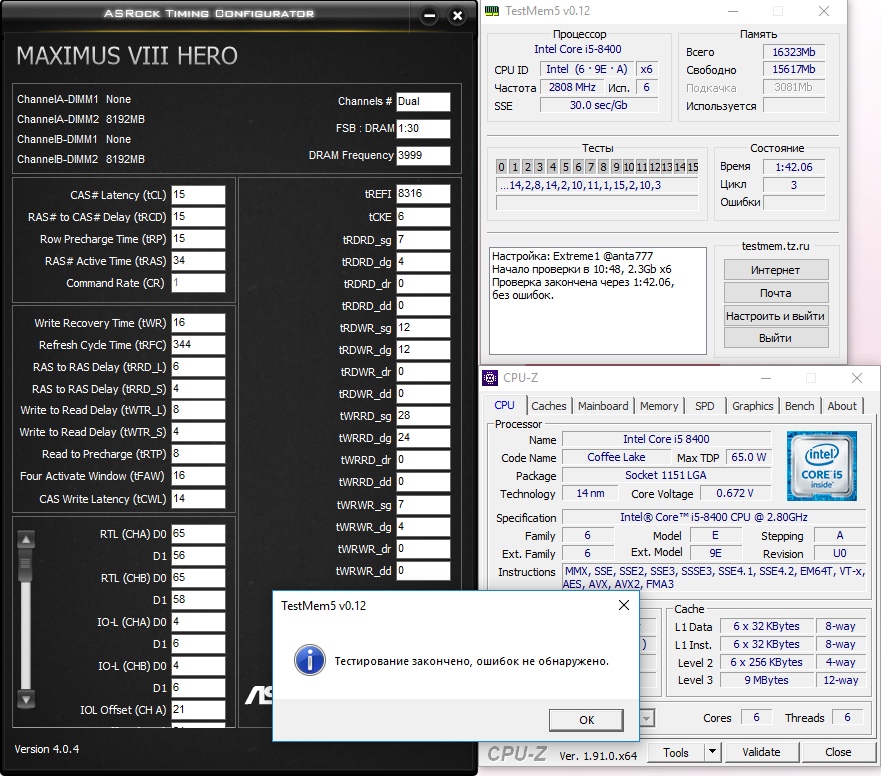Click the Частота value 2808 MHz
881x776 pixels.
coord(572,87)
